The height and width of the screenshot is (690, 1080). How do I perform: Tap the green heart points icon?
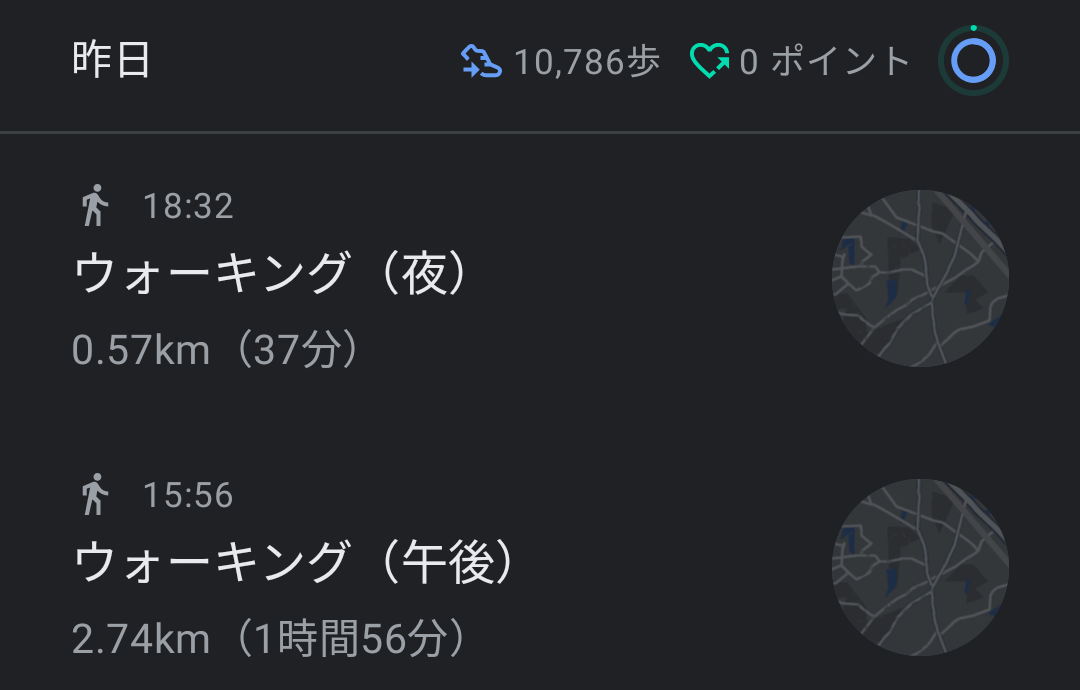(x=710, y=62)
